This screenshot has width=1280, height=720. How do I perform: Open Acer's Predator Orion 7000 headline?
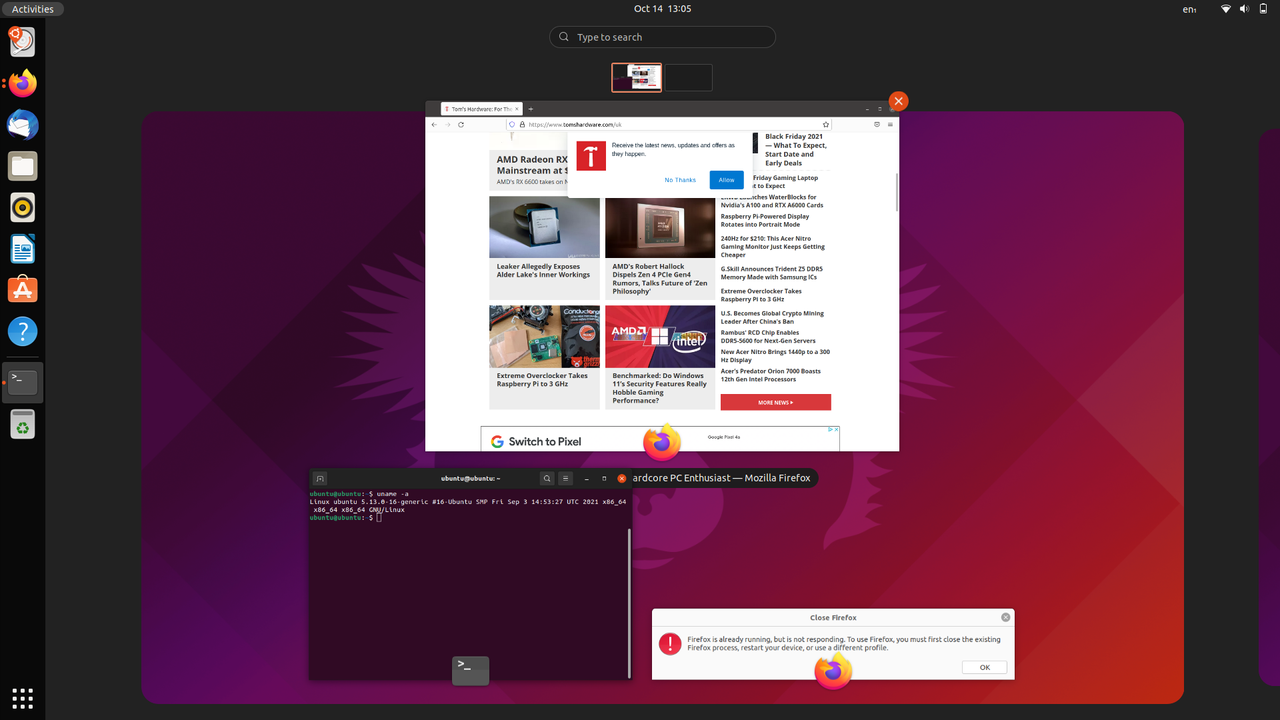coord(771,375)
